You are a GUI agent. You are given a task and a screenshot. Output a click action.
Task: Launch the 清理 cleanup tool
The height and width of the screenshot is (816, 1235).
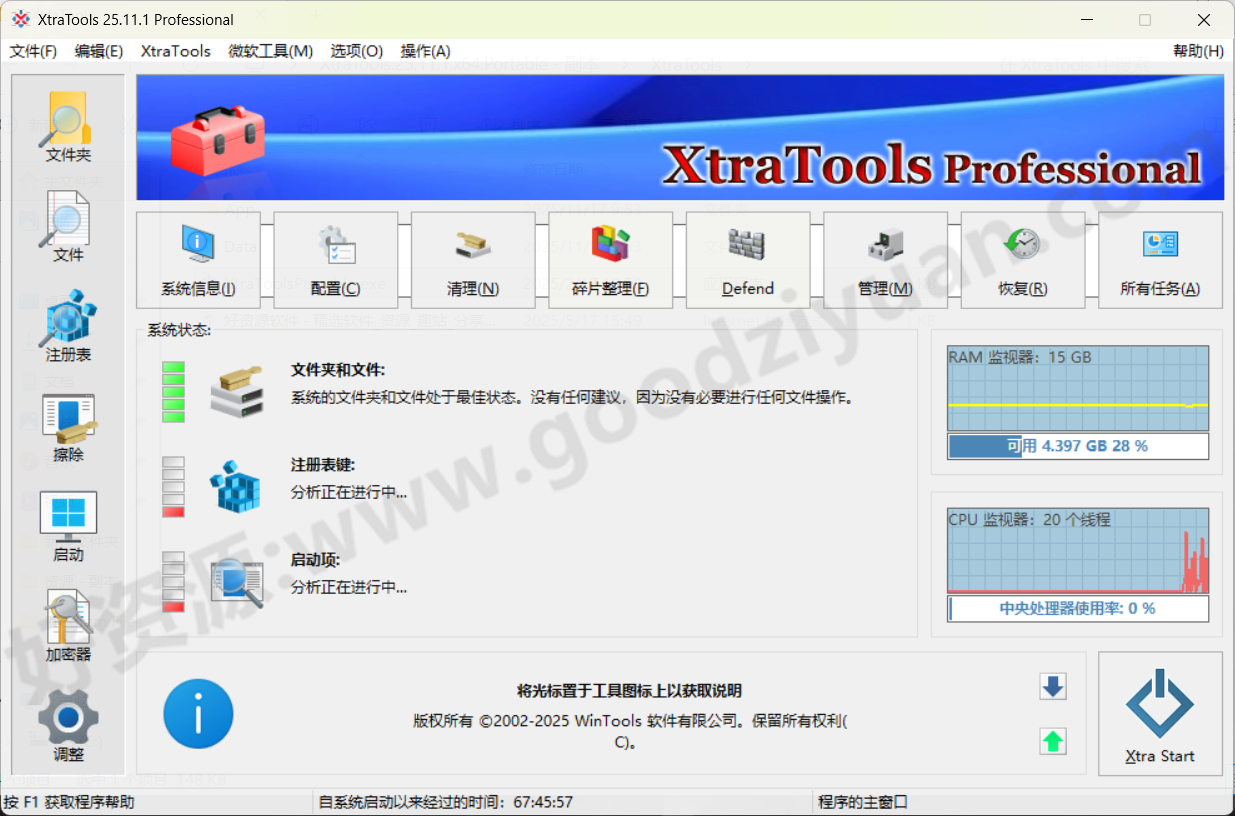point(472,259)
